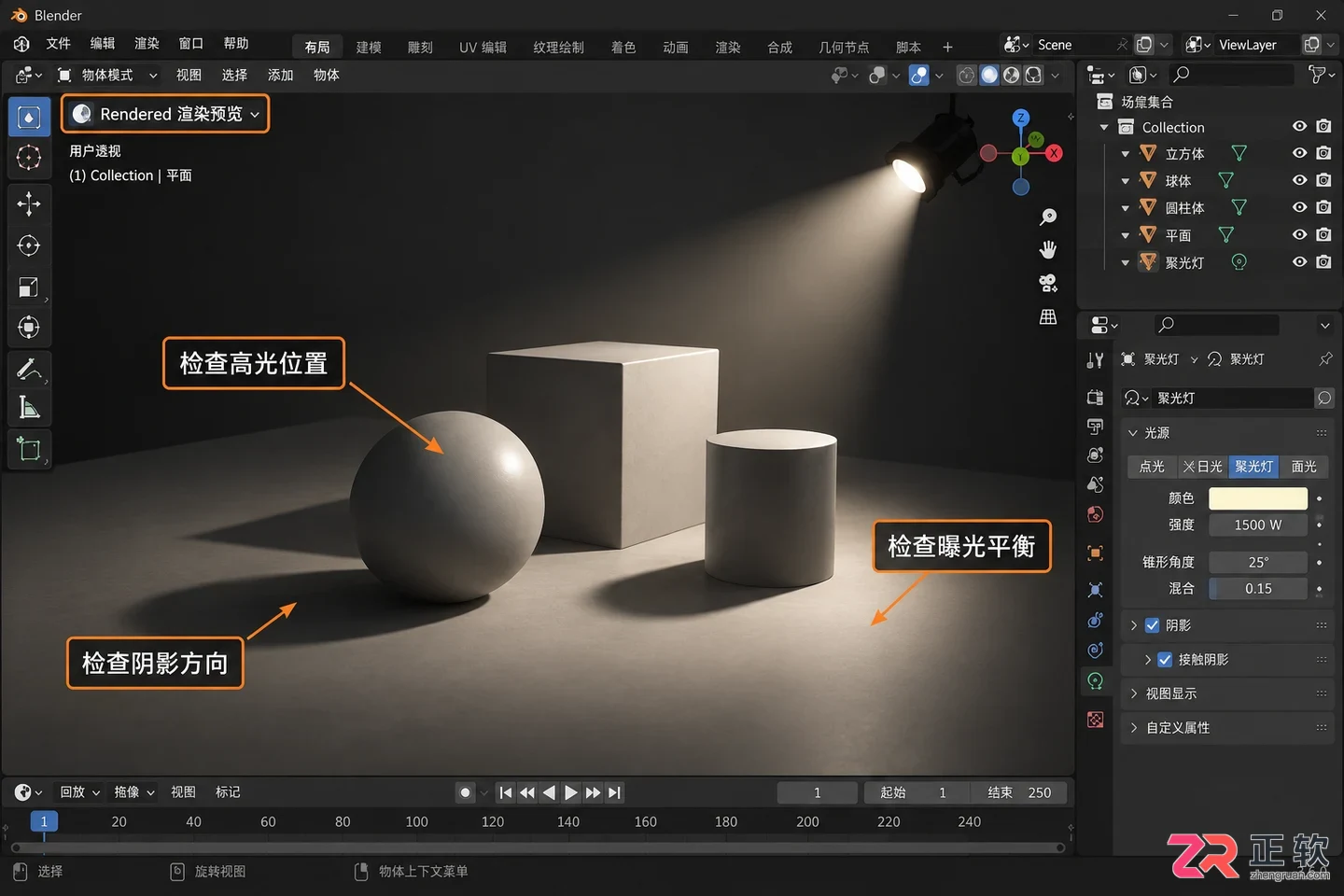Select the Cursor tool in left toolbar
The width and height of the screenshot is (1344, 896).
(x=29, y=158)
